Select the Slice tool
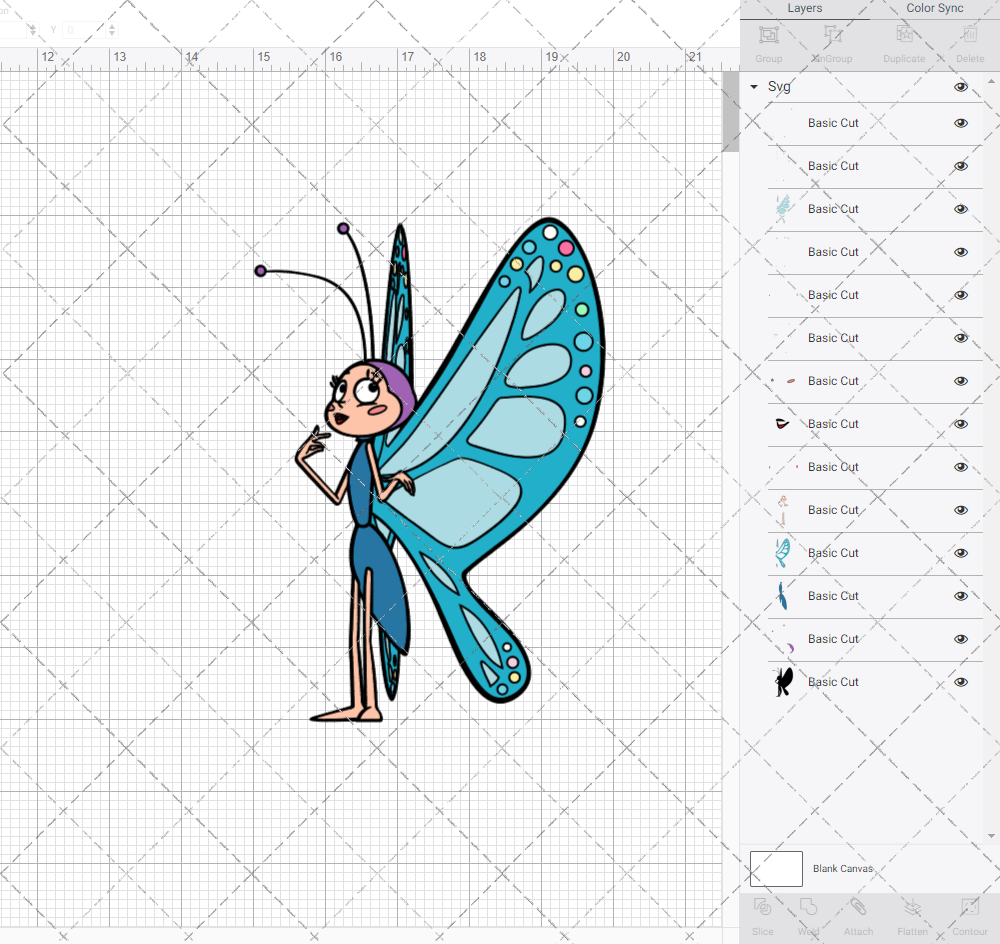 click(x=762, y=907)
